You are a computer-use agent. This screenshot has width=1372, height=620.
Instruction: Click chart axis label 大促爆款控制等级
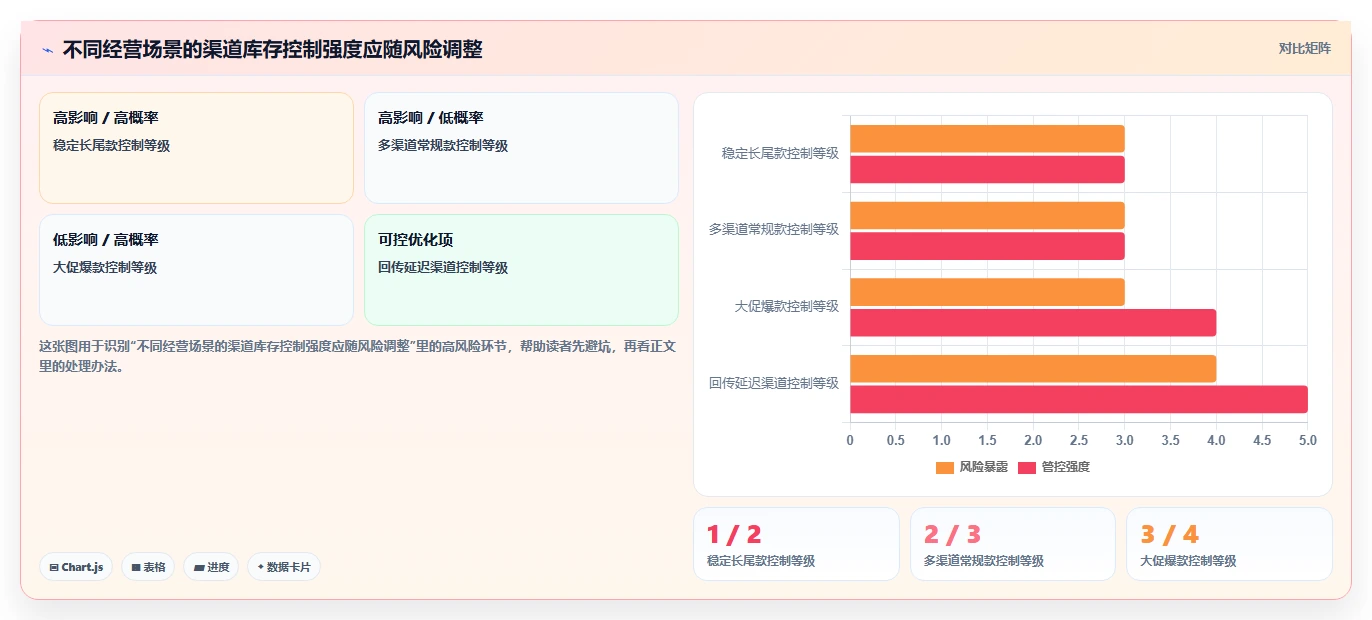(786, 306)
